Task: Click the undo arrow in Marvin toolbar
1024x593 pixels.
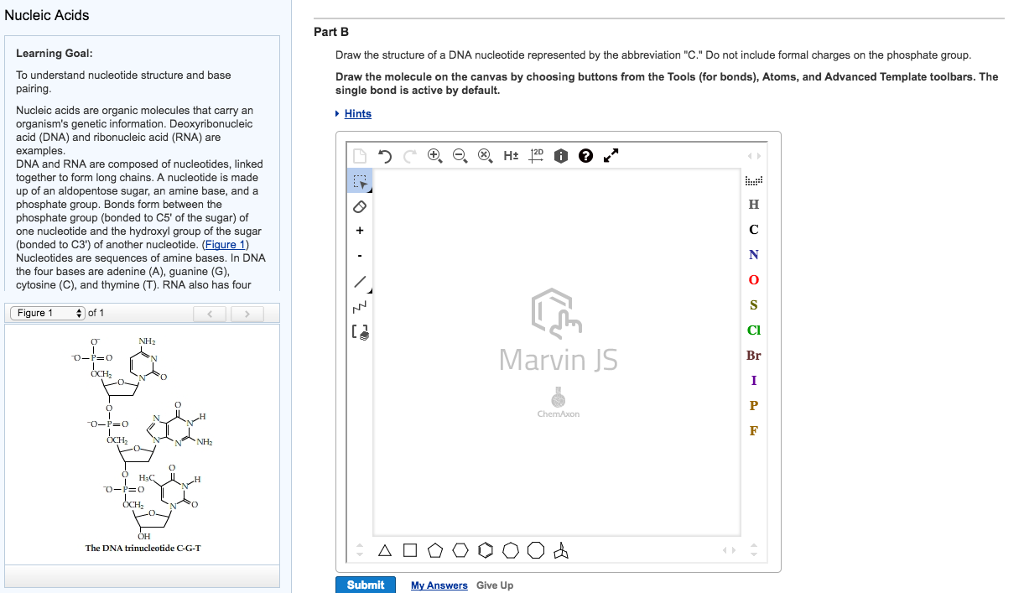Action: (385, 156)
